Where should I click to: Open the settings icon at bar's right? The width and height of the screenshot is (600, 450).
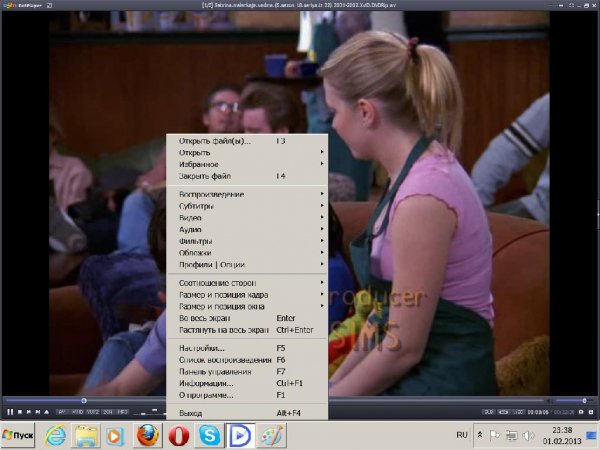pos(581,412)
